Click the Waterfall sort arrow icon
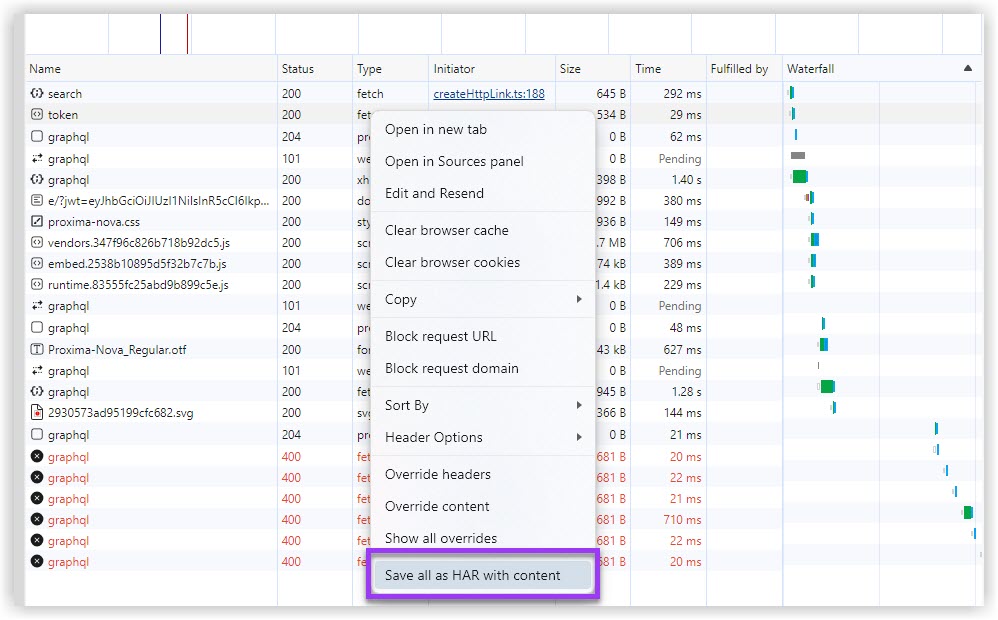The height and width of the screenshot is (620, 998). click(x=967, y=68)
